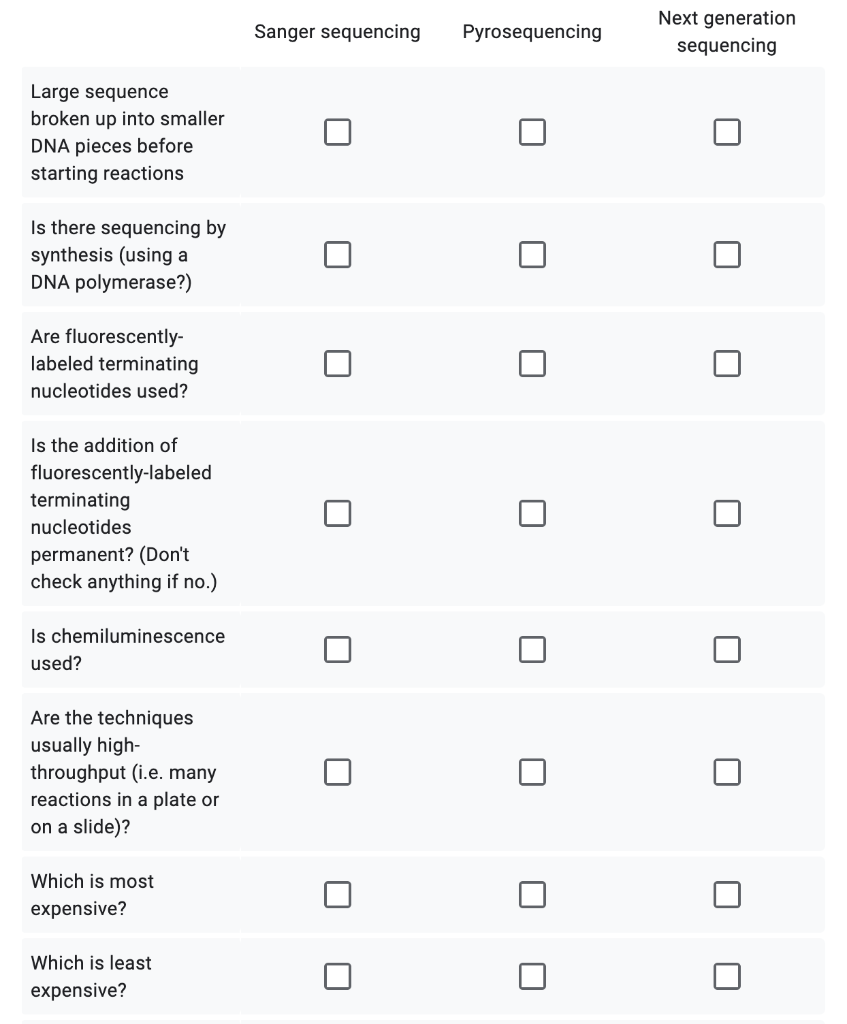847x1024 pixels.
Task: Tick Next generation sequencing for high-throughput row
Action: 727,772
